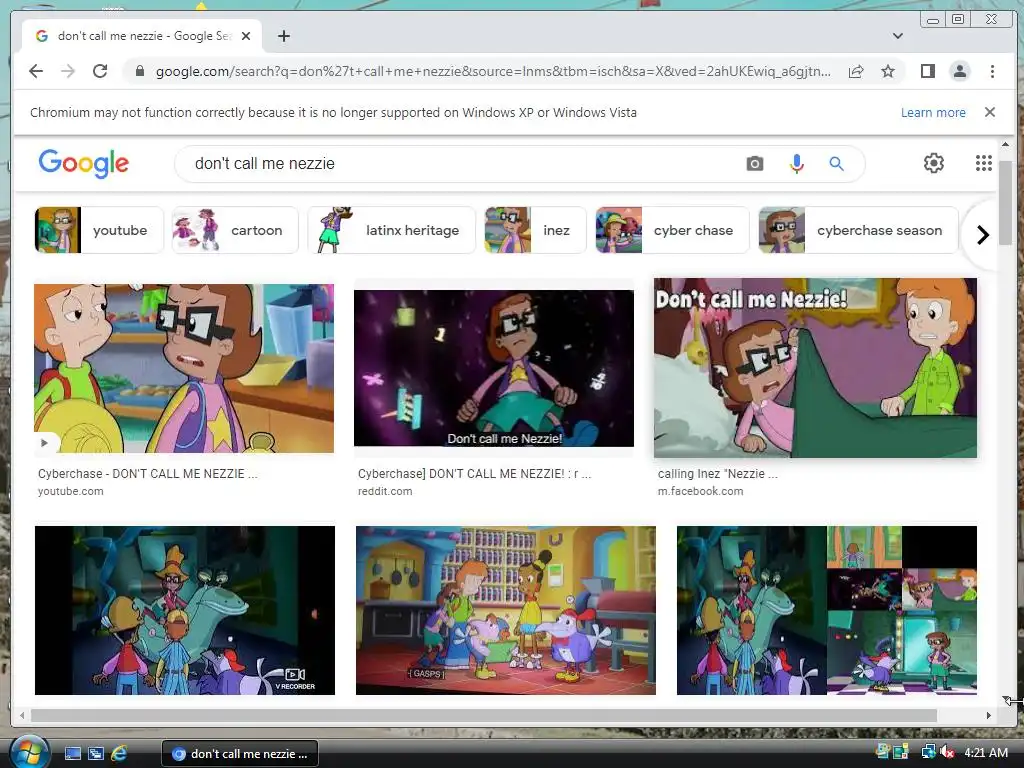Open the 'calling Inez Nezzie' result title
The image size is (1024, 768).
coord(717,473)
